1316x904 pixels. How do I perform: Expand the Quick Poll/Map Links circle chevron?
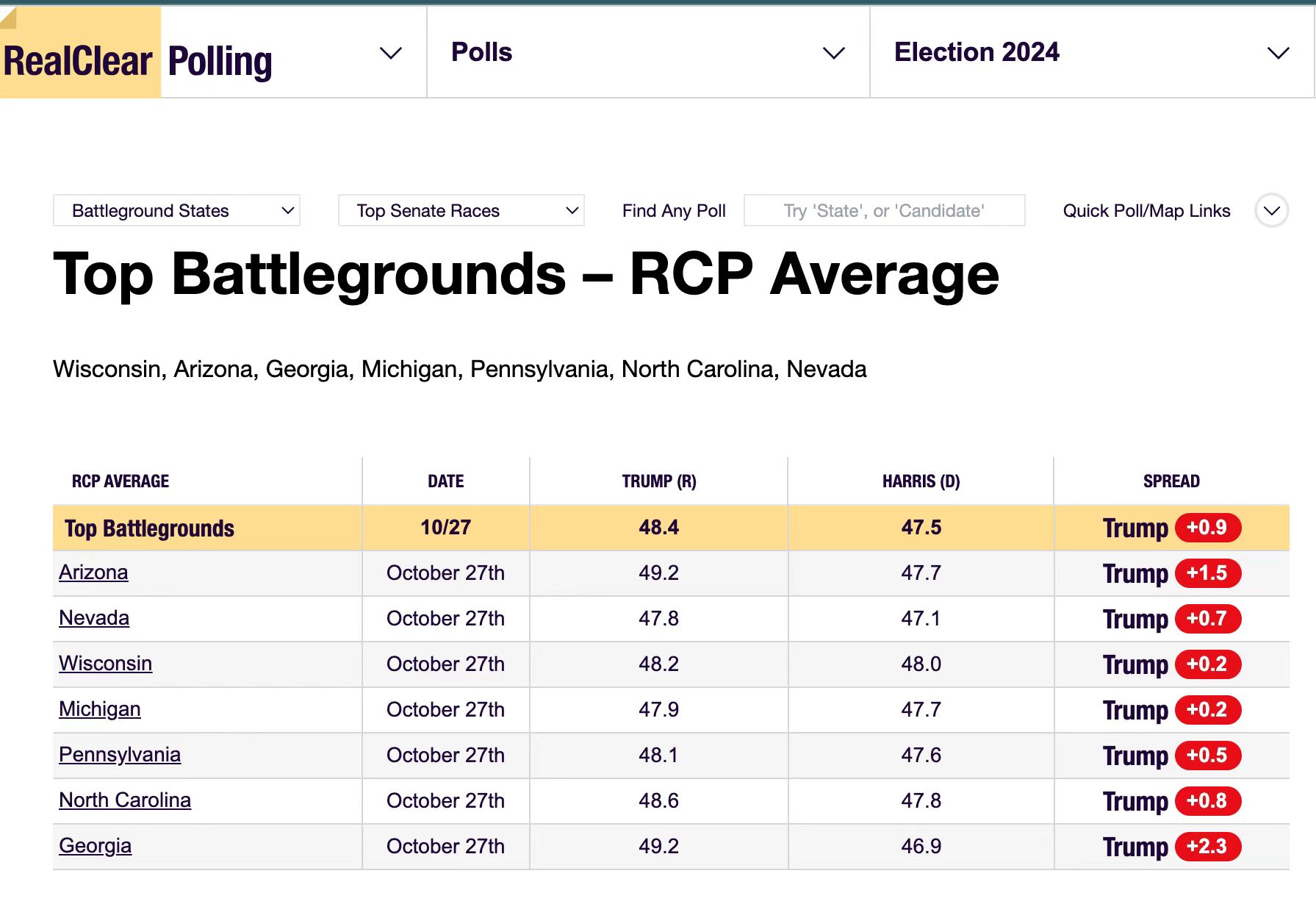[x=1271, y=211]
